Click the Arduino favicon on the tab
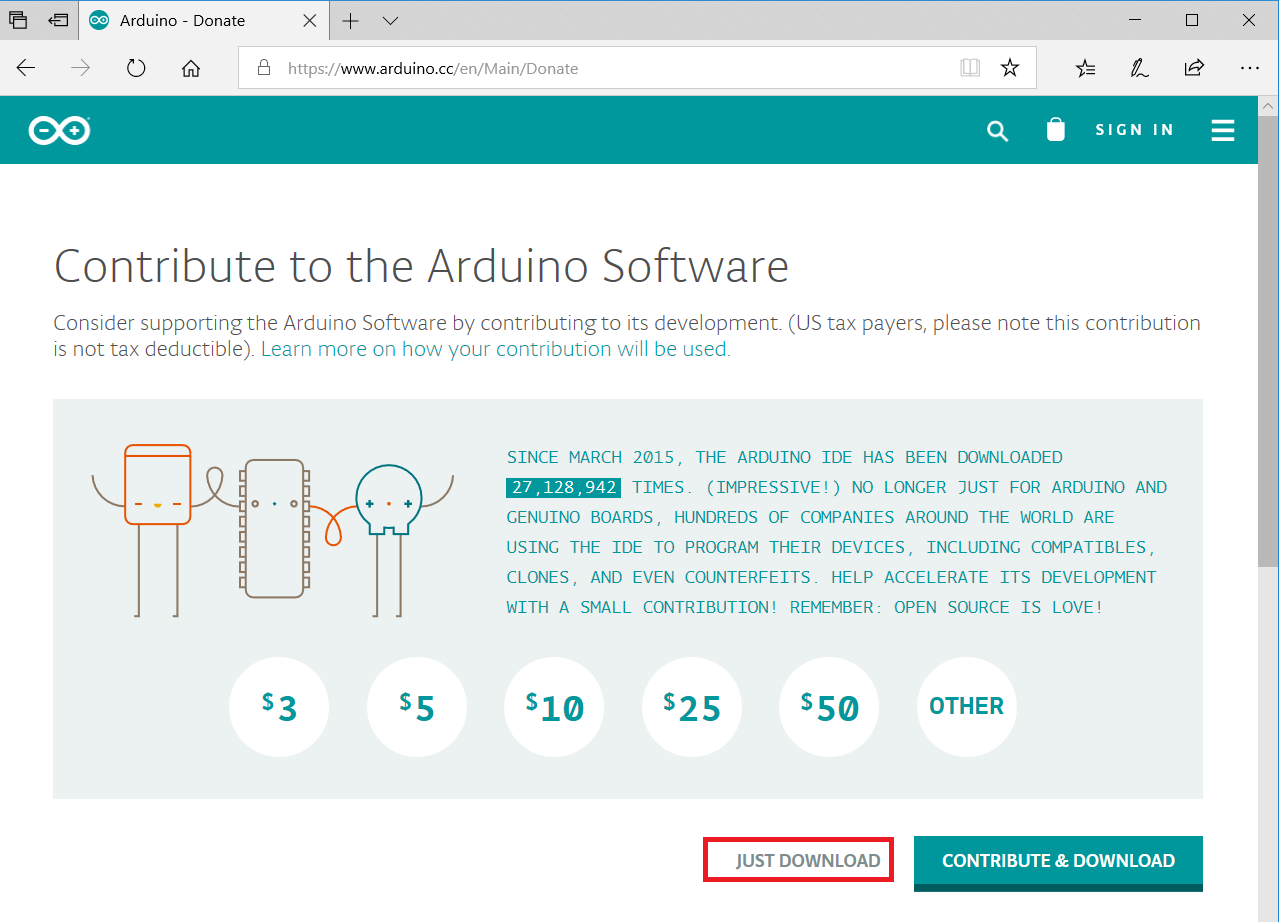Image resolution: width=1279 pixels, height=922 pixels. coord(99,20)
